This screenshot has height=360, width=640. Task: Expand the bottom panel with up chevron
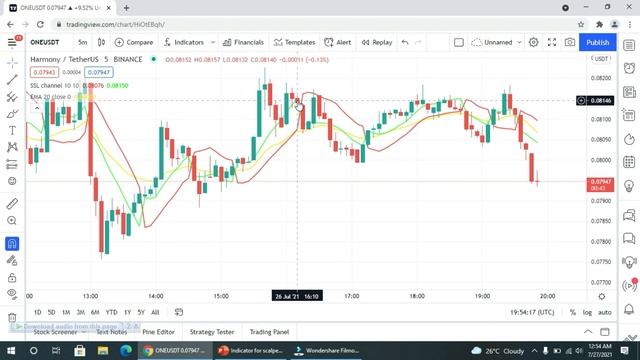[588, 331]
